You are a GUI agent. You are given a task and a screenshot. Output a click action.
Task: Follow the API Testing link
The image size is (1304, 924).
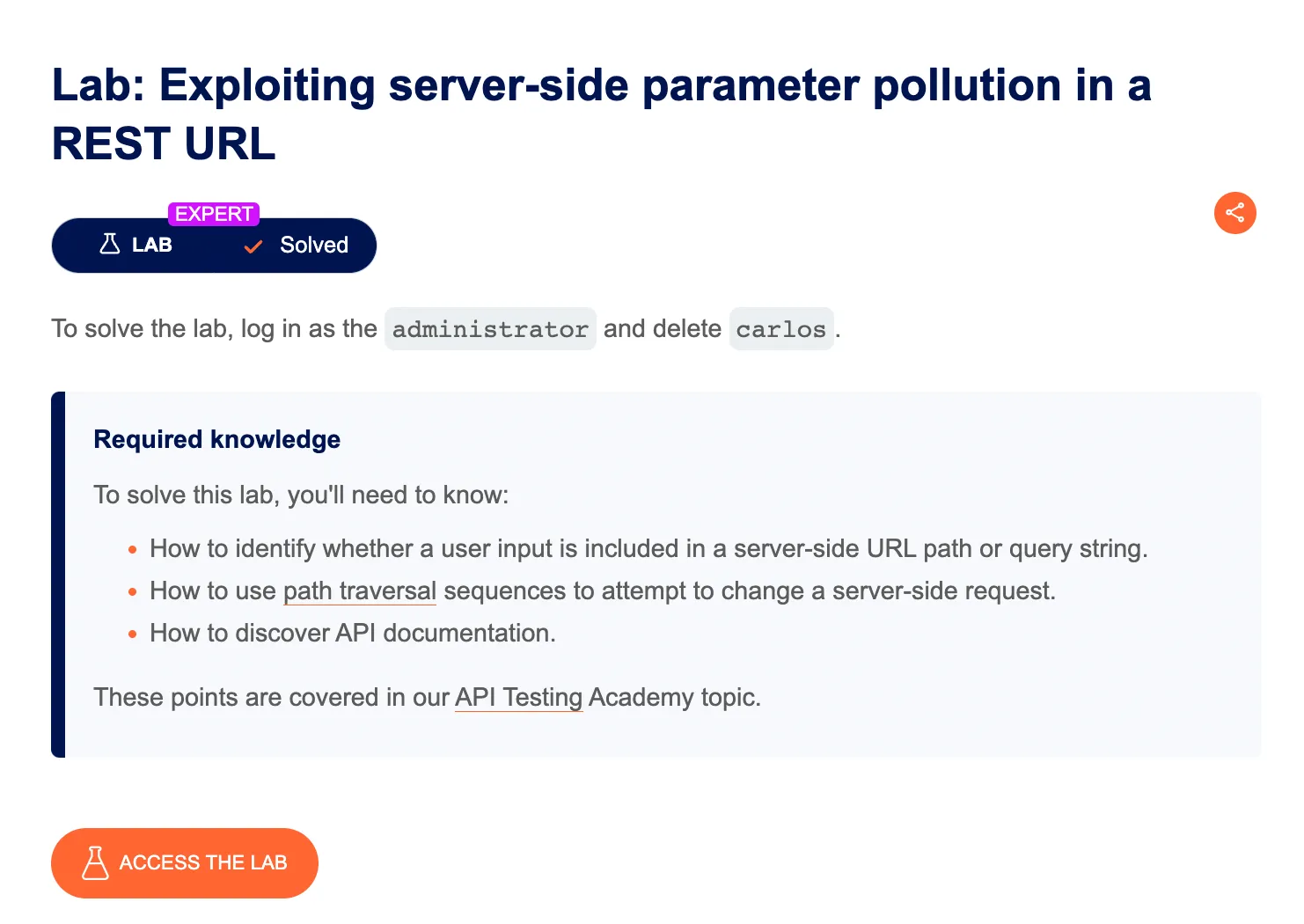point(518,698)
